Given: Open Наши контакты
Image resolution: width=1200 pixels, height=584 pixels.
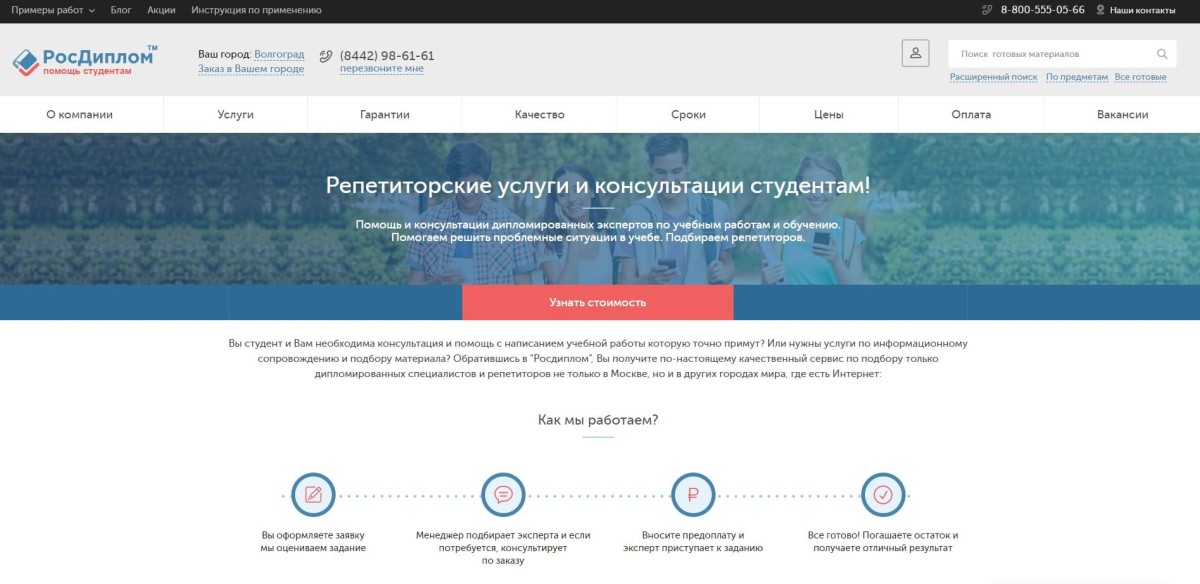Looking at the screenshot, I should pos(1143,10).
